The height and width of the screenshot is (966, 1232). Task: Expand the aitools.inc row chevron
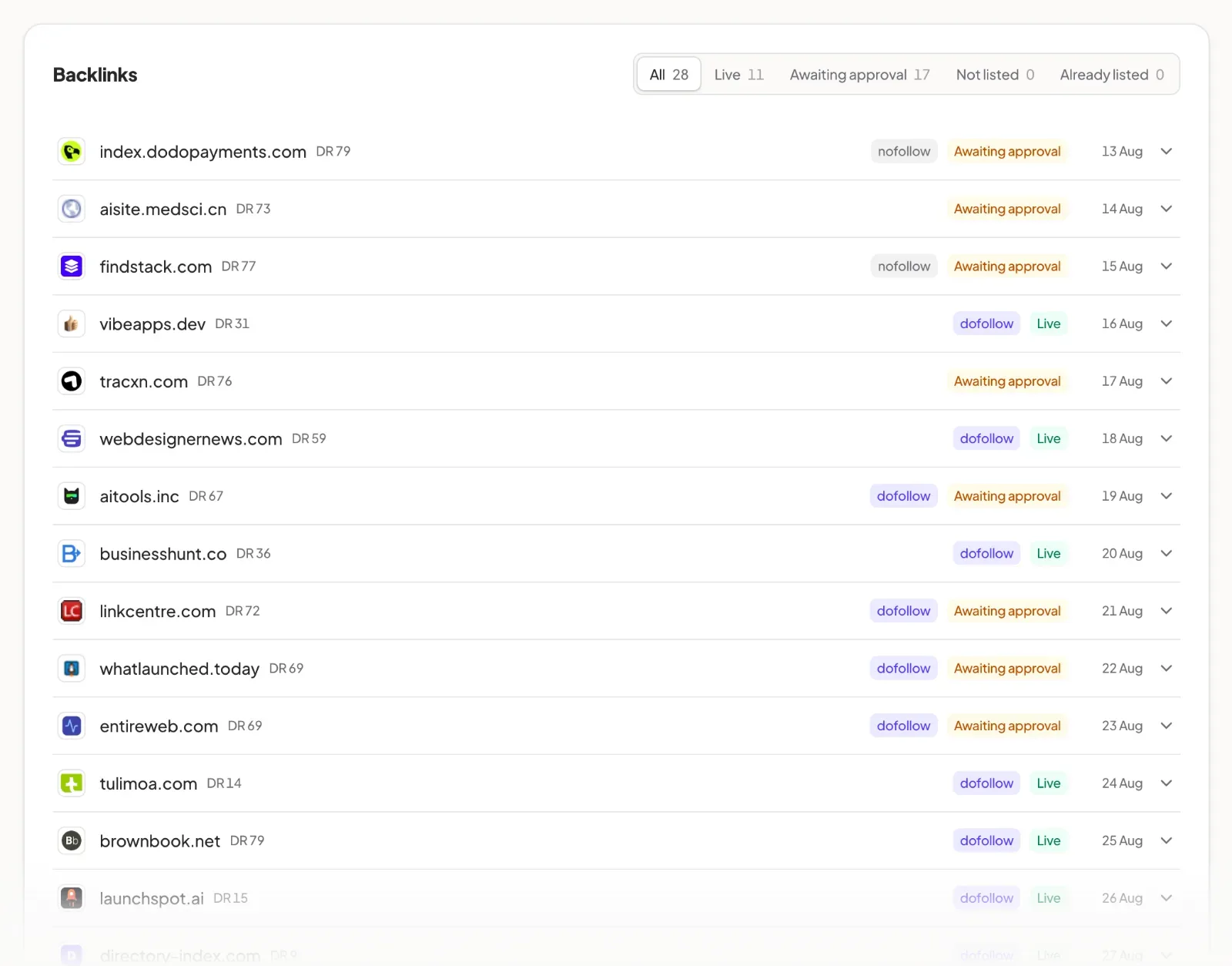coord(1167,496)
